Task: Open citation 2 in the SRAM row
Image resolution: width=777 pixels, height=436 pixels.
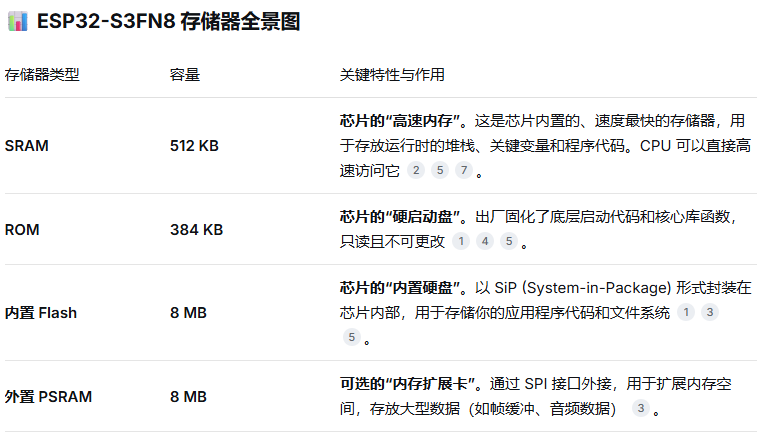Action: click(x=416, y=170)
